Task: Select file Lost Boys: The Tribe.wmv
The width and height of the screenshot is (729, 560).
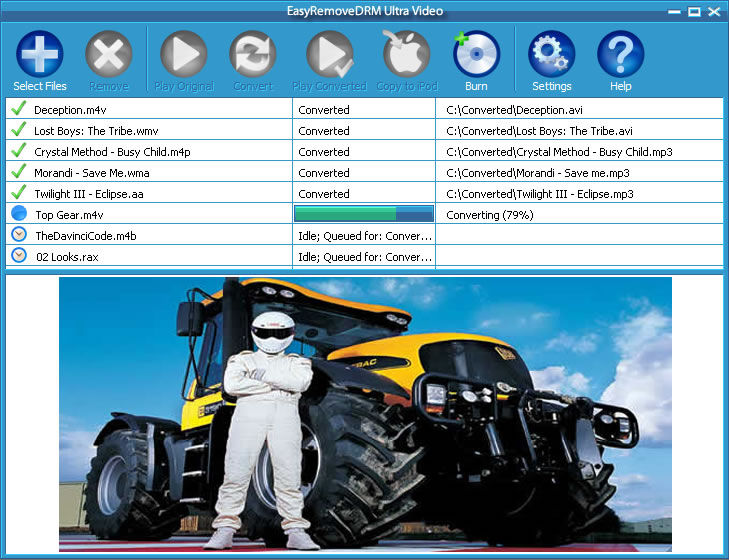Action: [x=96, y=131]
